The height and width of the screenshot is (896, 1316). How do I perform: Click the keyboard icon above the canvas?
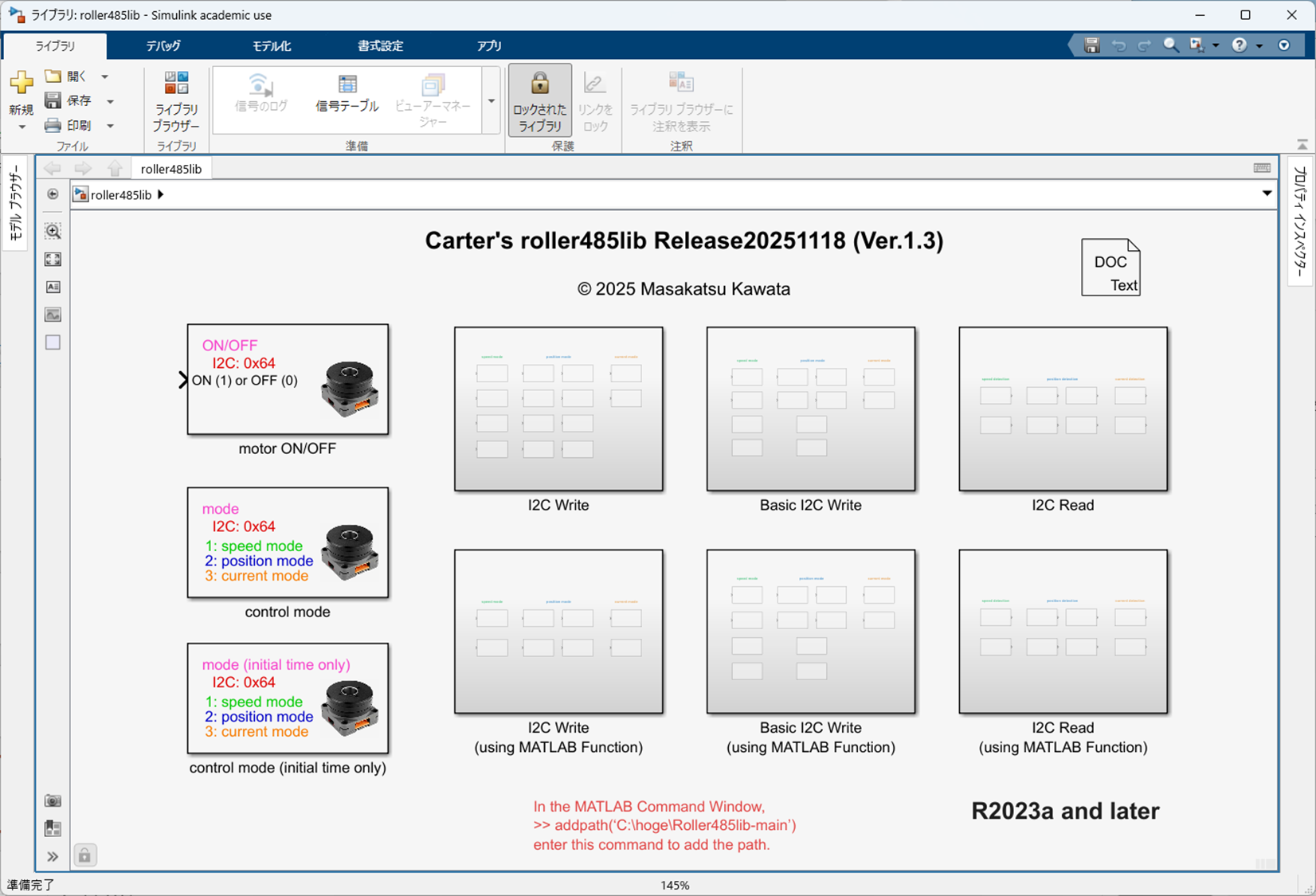click(x=1262, y=168)
